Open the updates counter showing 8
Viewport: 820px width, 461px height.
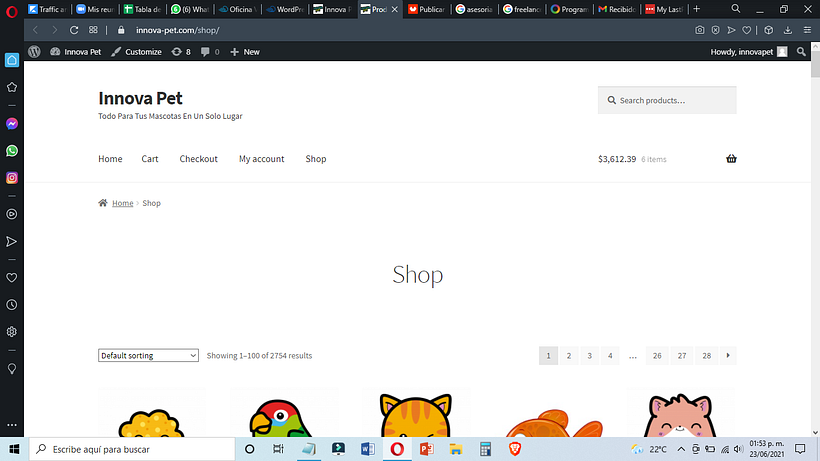tap(181, 52)
